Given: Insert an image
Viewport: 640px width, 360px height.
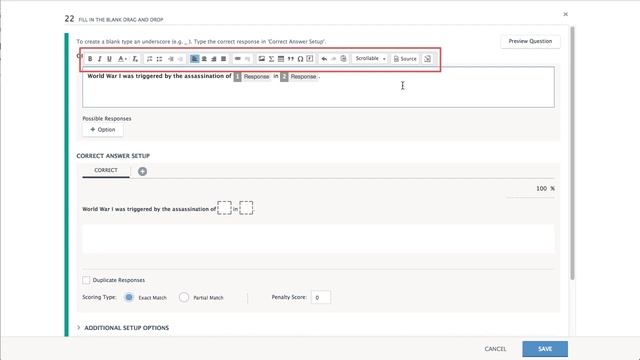Looking at the screenshot, I should 262,59.
